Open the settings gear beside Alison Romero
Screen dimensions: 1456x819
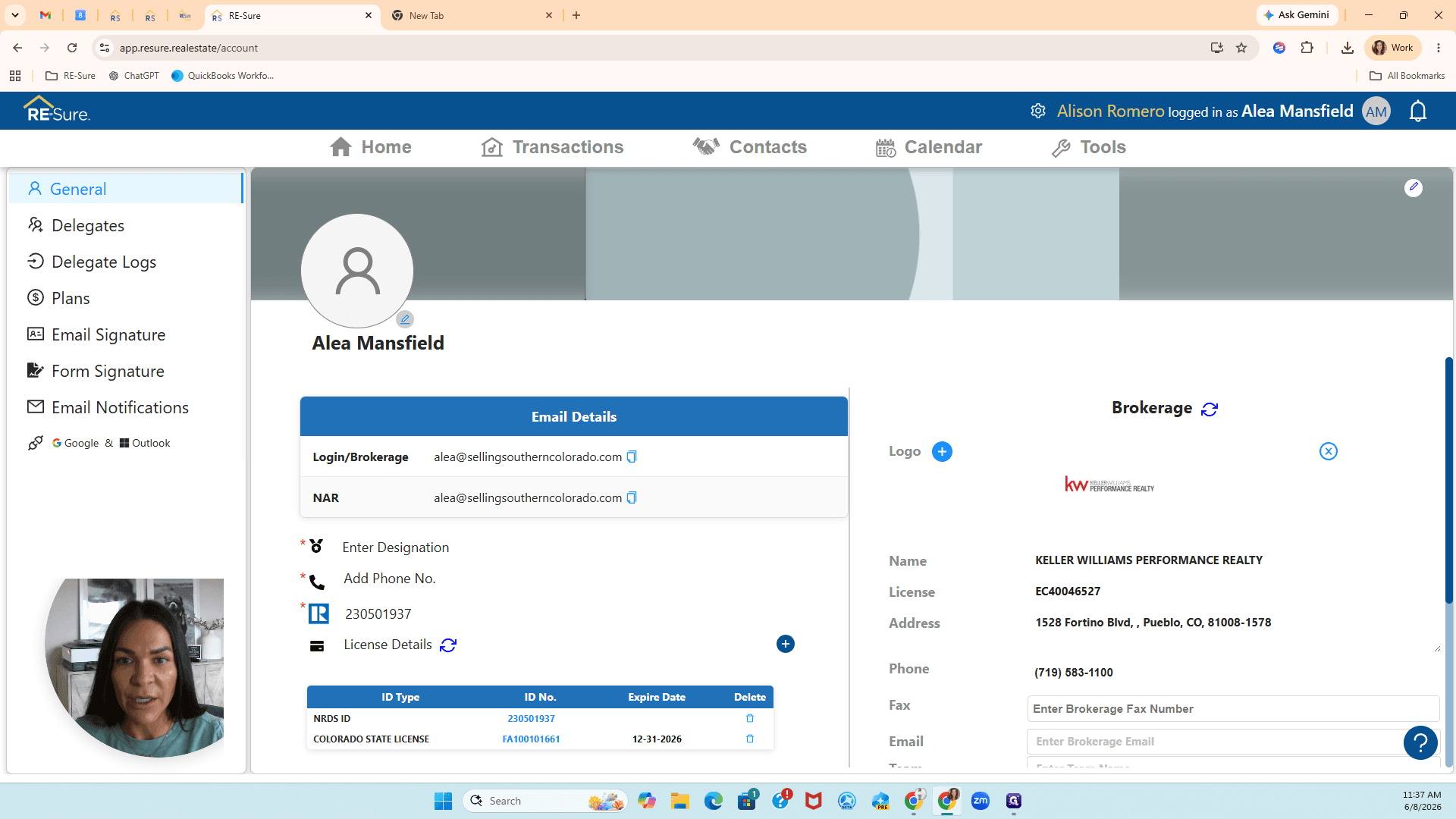tap(1038, 111)
